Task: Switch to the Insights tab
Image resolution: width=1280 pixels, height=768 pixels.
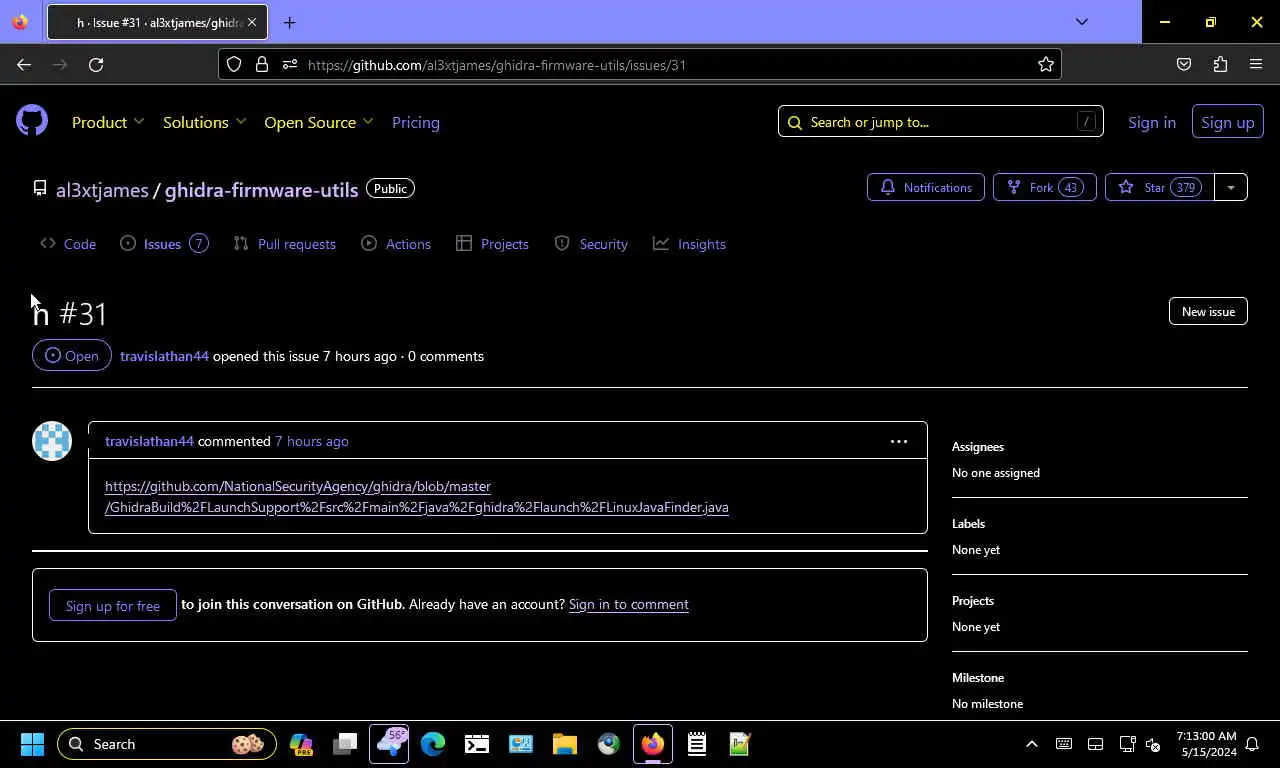Action: [689, 244]
